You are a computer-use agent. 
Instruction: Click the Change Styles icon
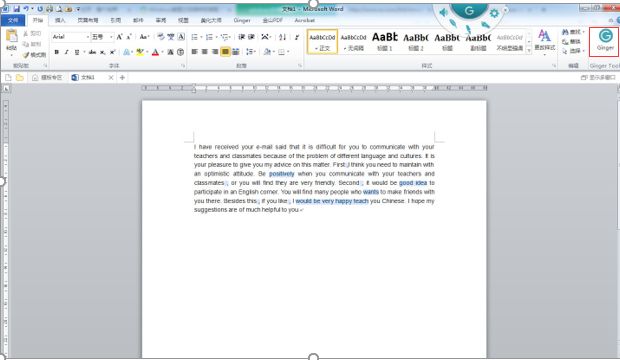[544, 41]
